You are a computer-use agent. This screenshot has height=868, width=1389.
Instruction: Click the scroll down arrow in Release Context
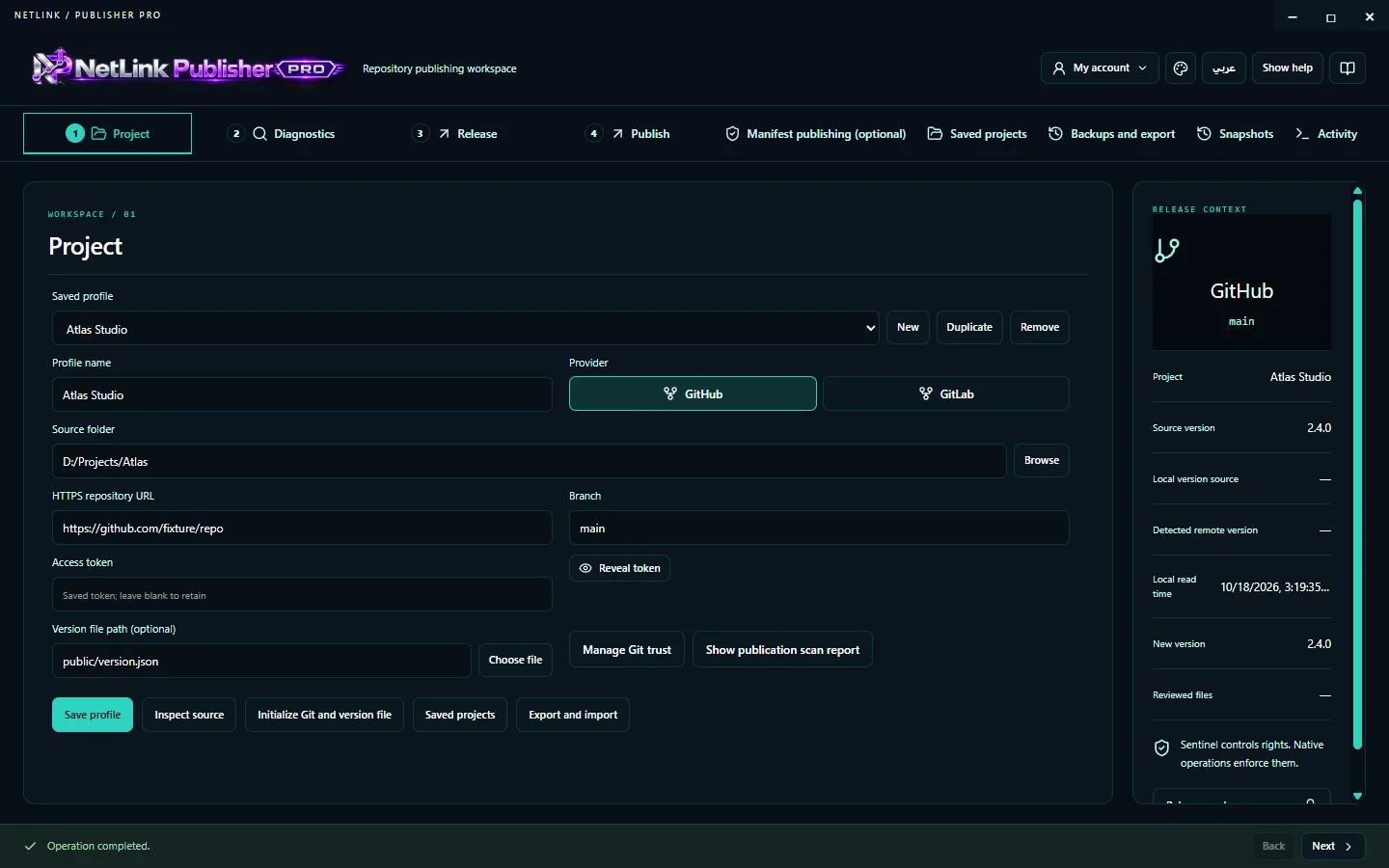click(x=1357, y=796)
